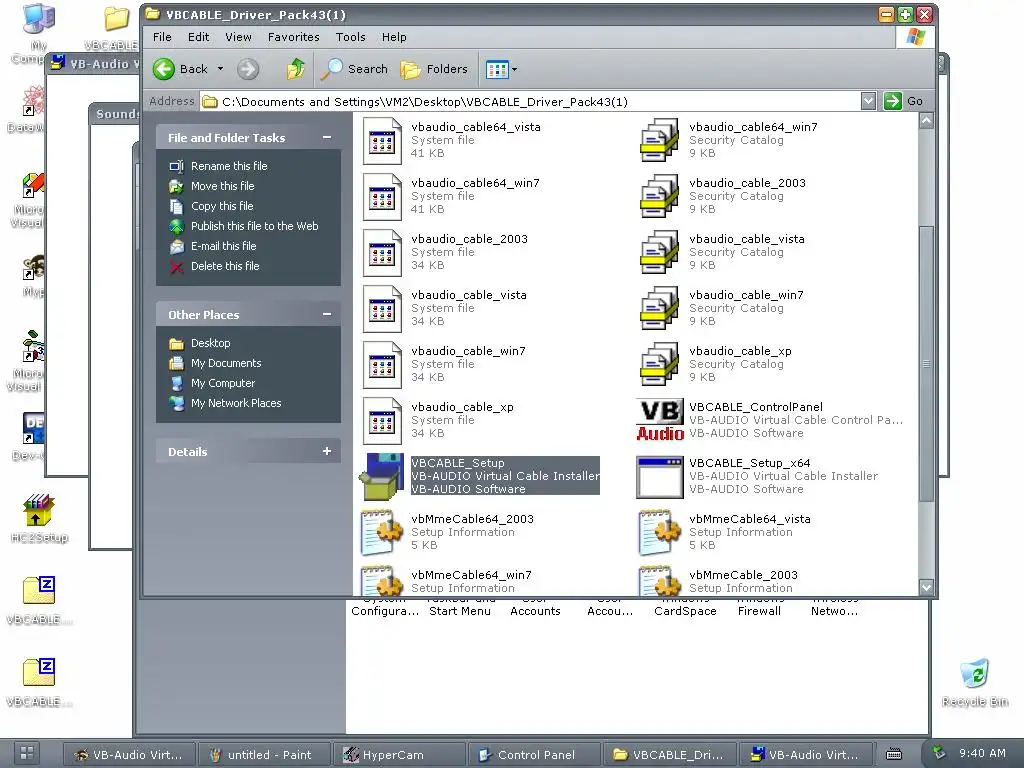Open the View menu
The width and height of the screenshot is (1024, 768).
[x=238, y=37]
